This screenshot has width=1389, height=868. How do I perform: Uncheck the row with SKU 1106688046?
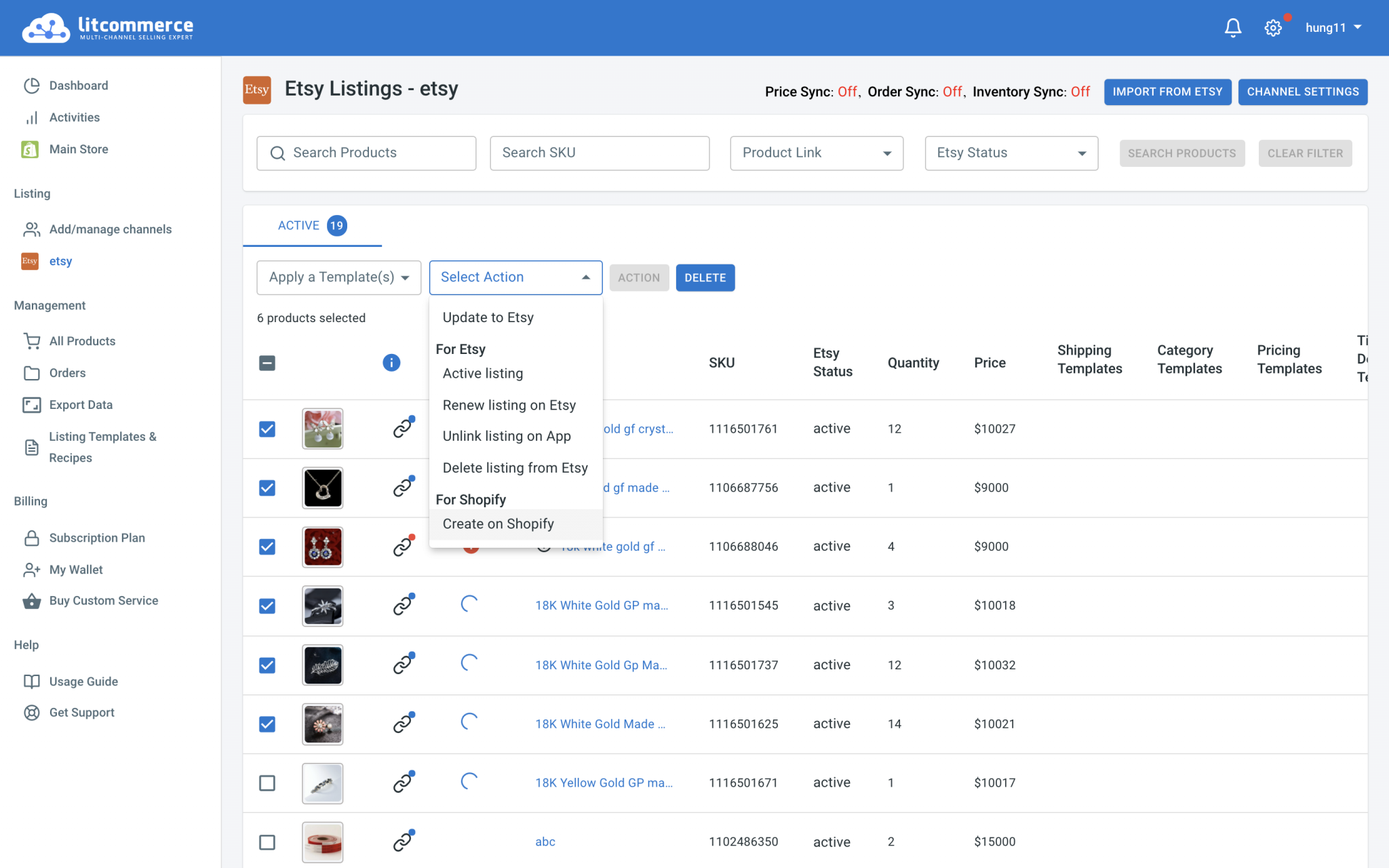tap(267, 547)
